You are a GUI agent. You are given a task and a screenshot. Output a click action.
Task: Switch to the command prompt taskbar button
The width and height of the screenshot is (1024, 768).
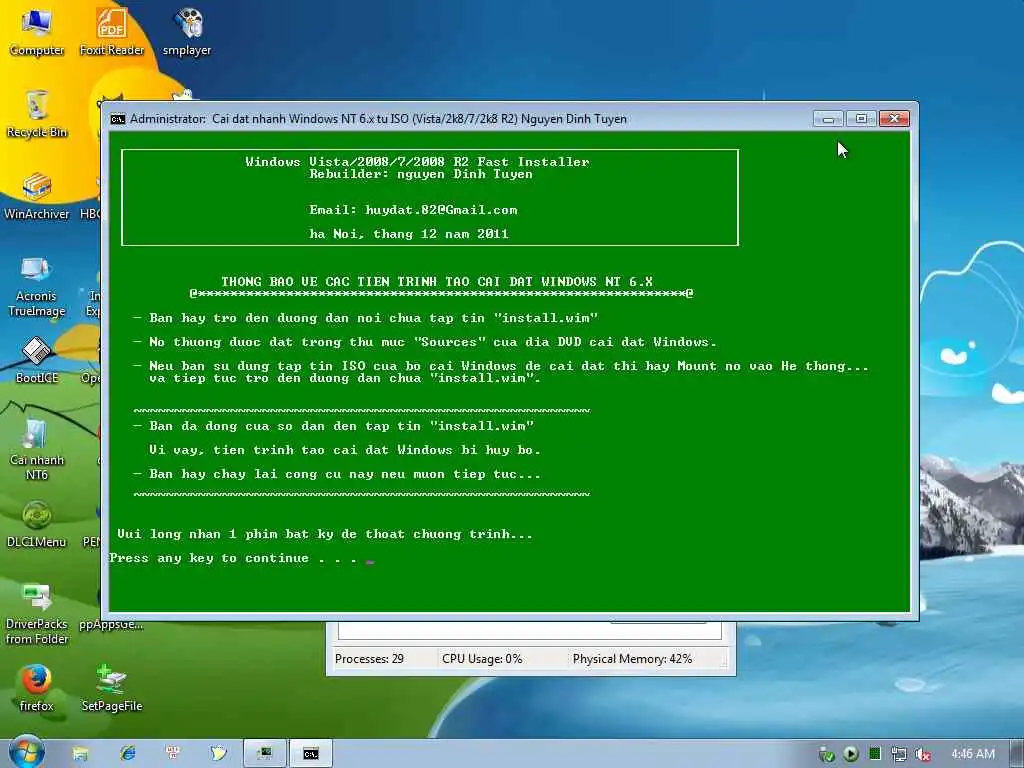[311, 754]
